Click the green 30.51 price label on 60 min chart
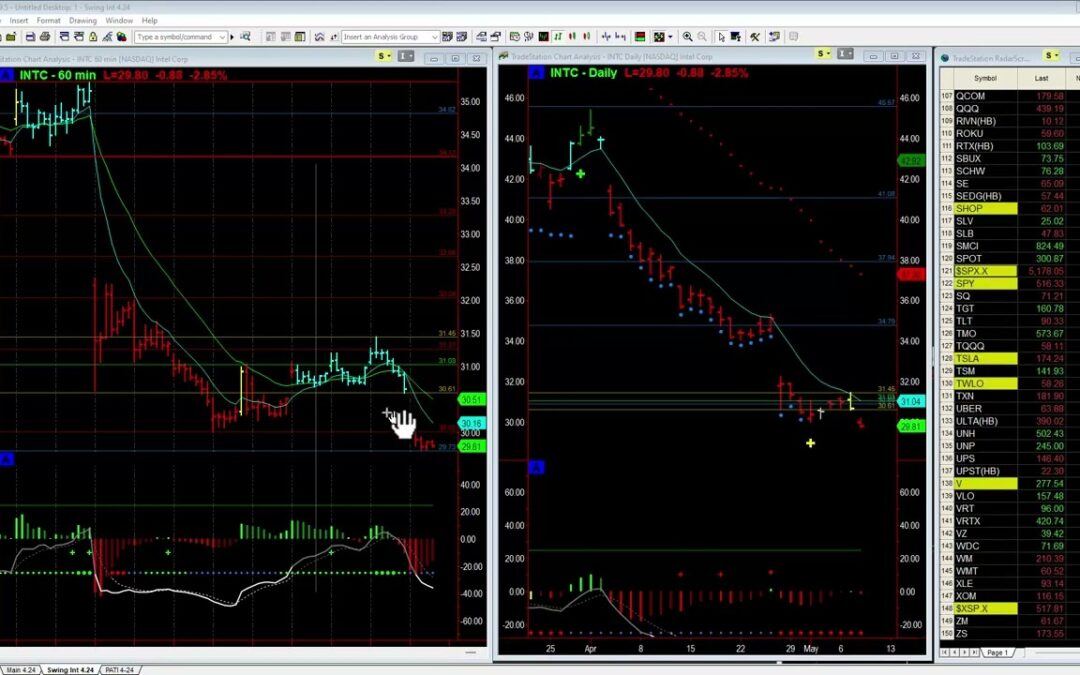 pos(472,399)
